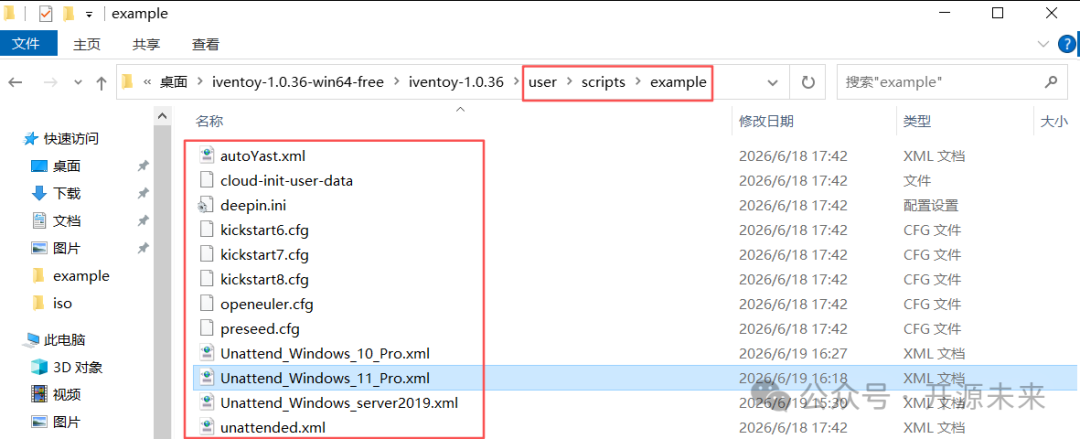Go up one folder level
The height and width of the screenshot is (439, 1080).
point(101,83)
